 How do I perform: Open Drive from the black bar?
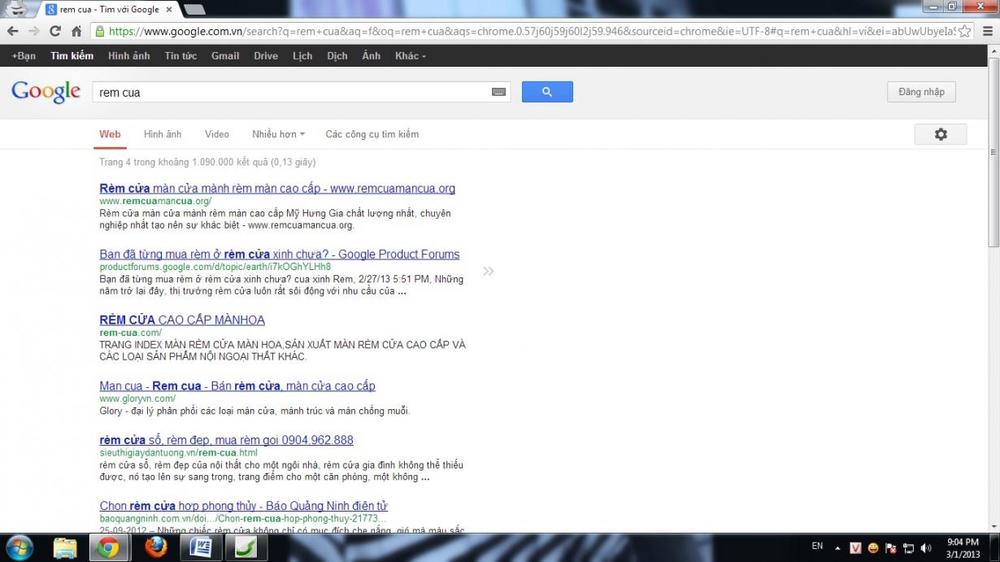point(265,56)
